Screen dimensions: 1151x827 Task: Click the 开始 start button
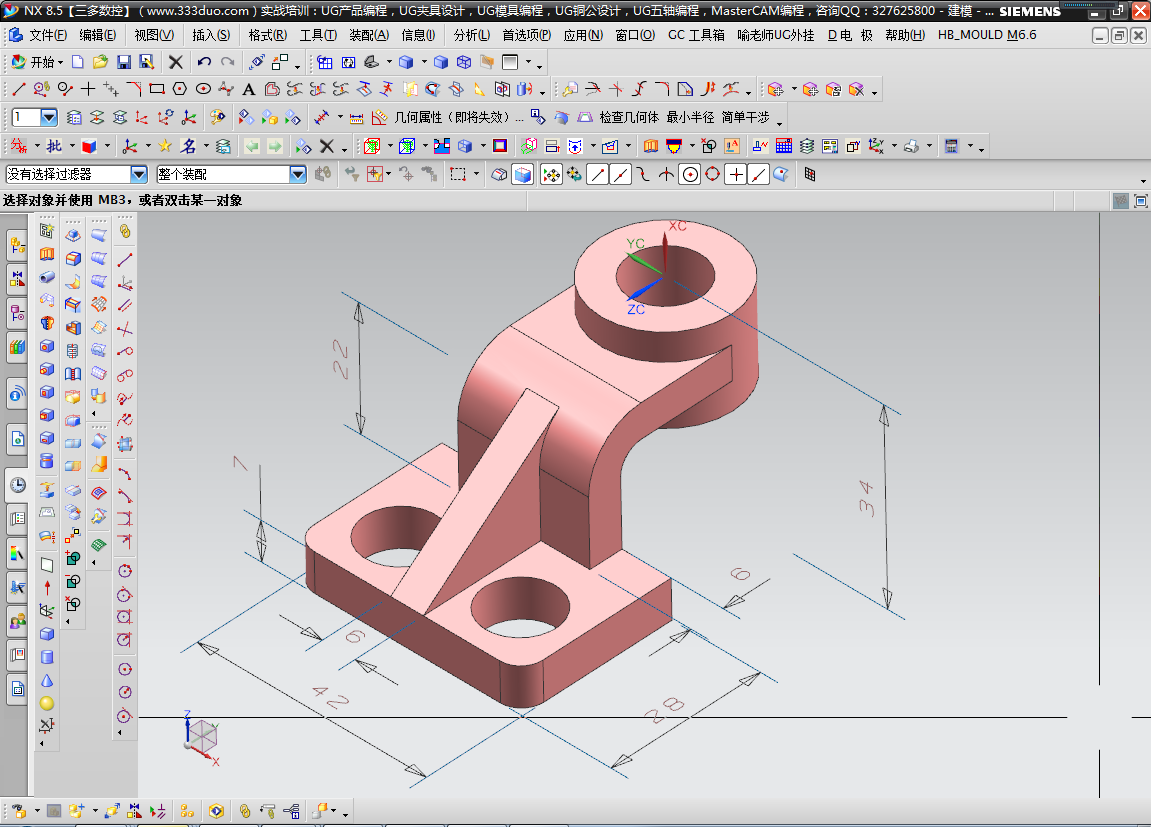coord(33,62)
